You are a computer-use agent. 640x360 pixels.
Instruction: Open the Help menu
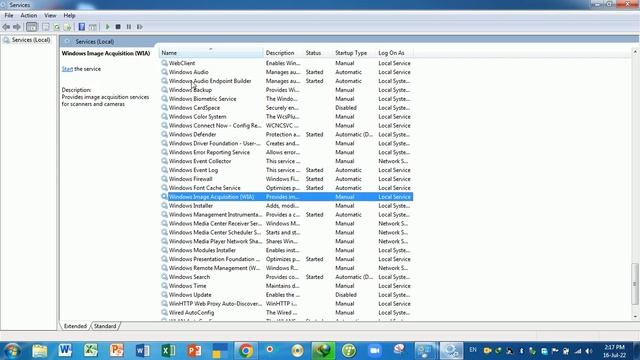(x=69, y=16)
